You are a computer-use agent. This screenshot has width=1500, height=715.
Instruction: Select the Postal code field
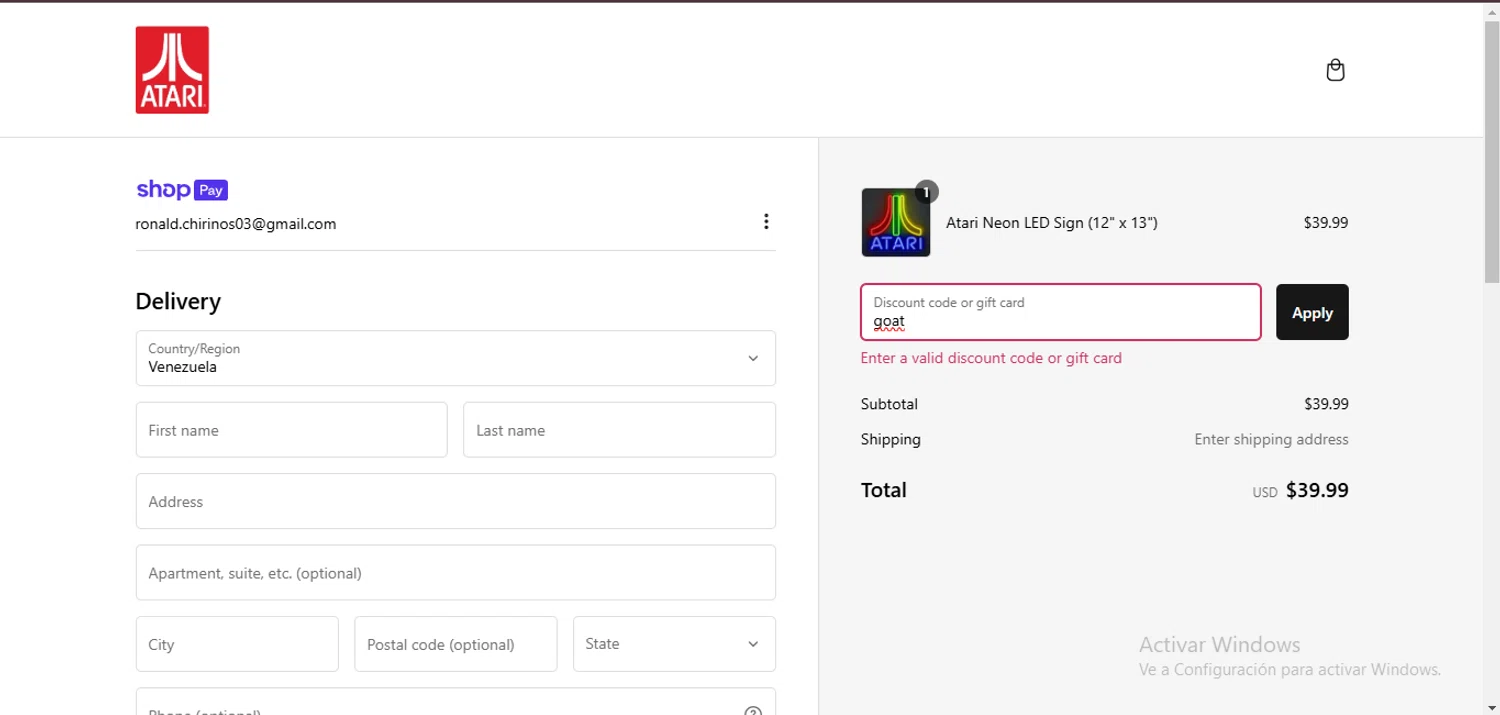(455, 644)
